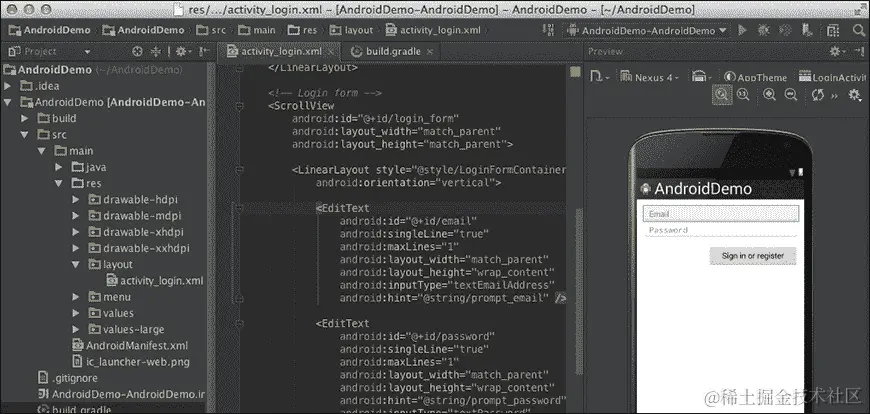The height and width of the screenshot is (414, 870).
Task: Zoom in on the Preview
Action: 769,95
